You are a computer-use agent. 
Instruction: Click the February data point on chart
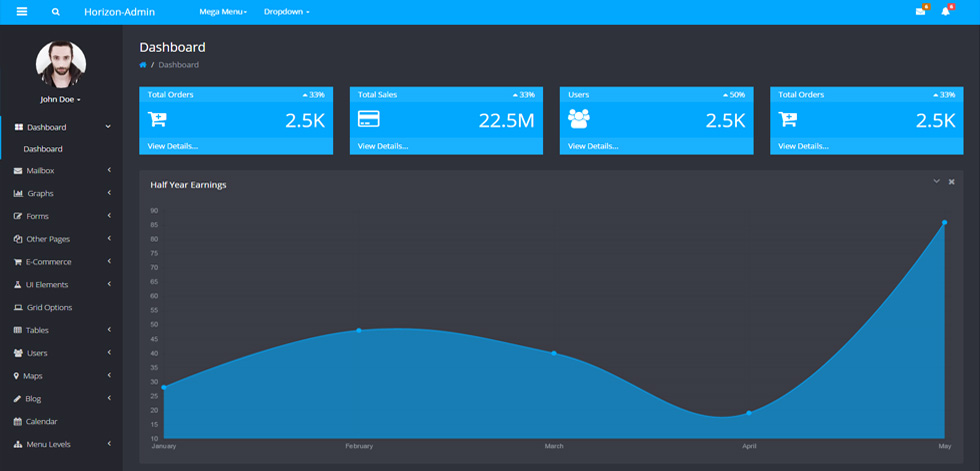(359, 330)
